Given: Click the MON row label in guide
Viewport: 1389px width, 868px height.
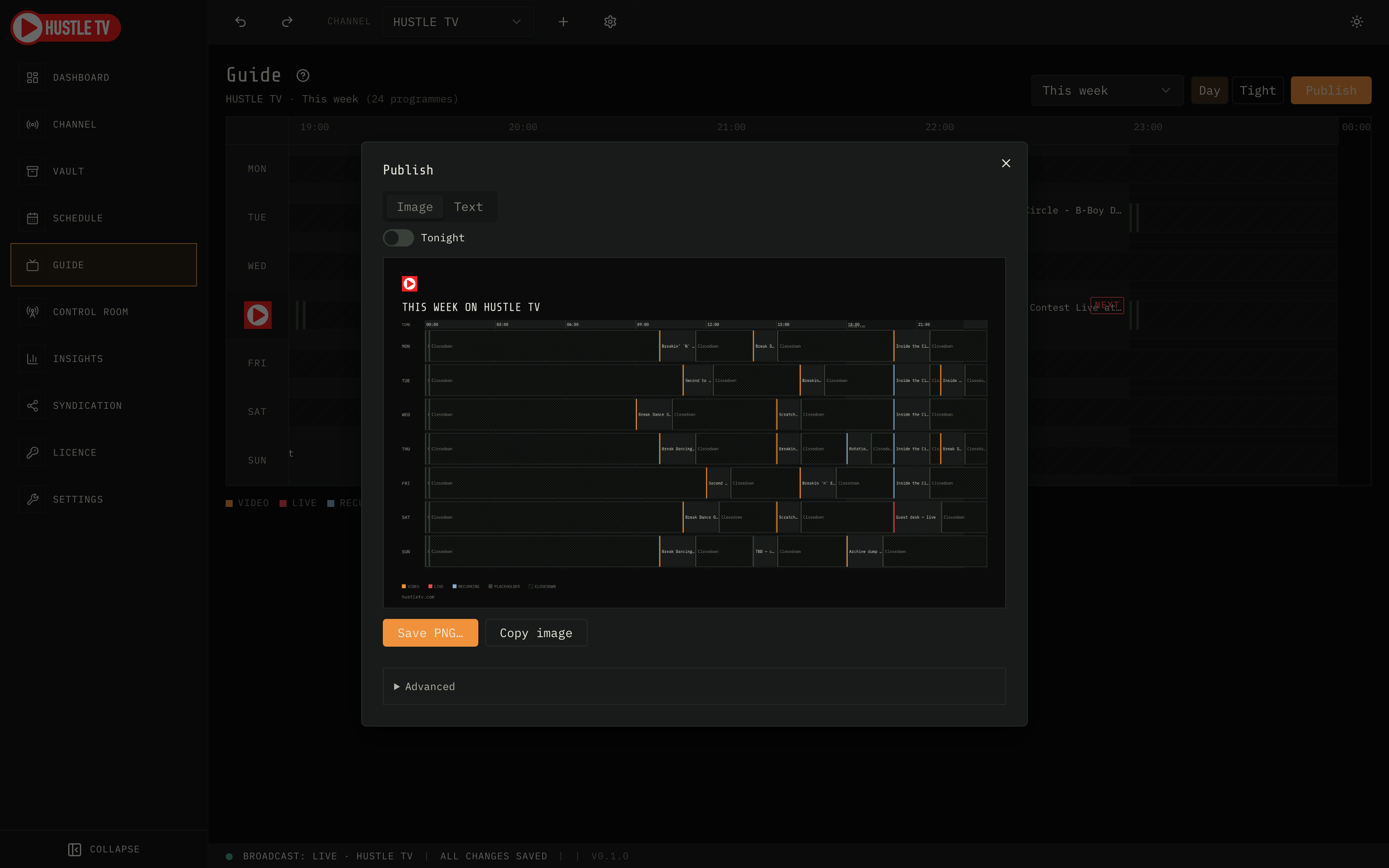Looking at the screenshot, I should pyautogui.click(x=257, y=169).
